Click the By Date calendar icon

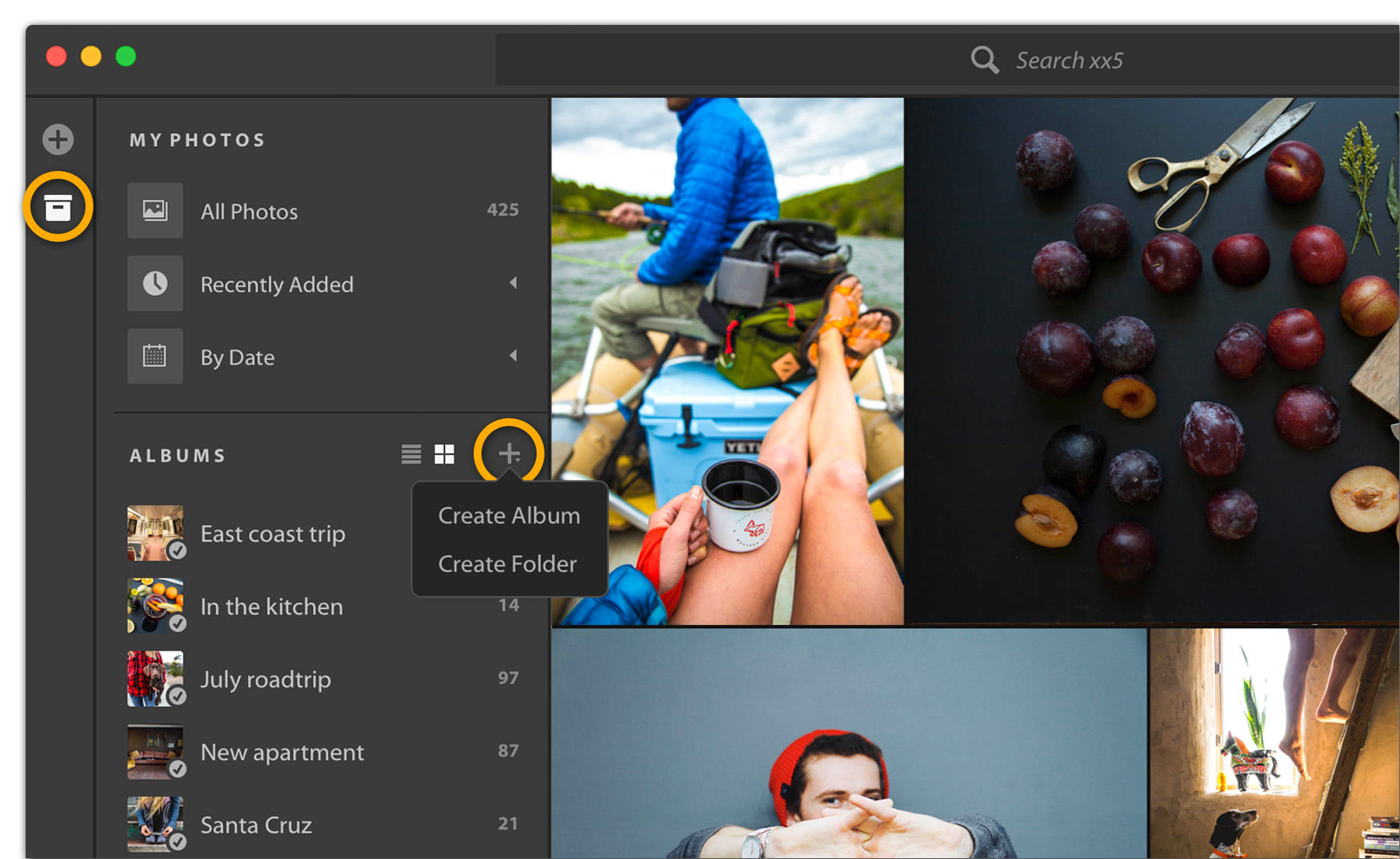[x=155, y=356]
